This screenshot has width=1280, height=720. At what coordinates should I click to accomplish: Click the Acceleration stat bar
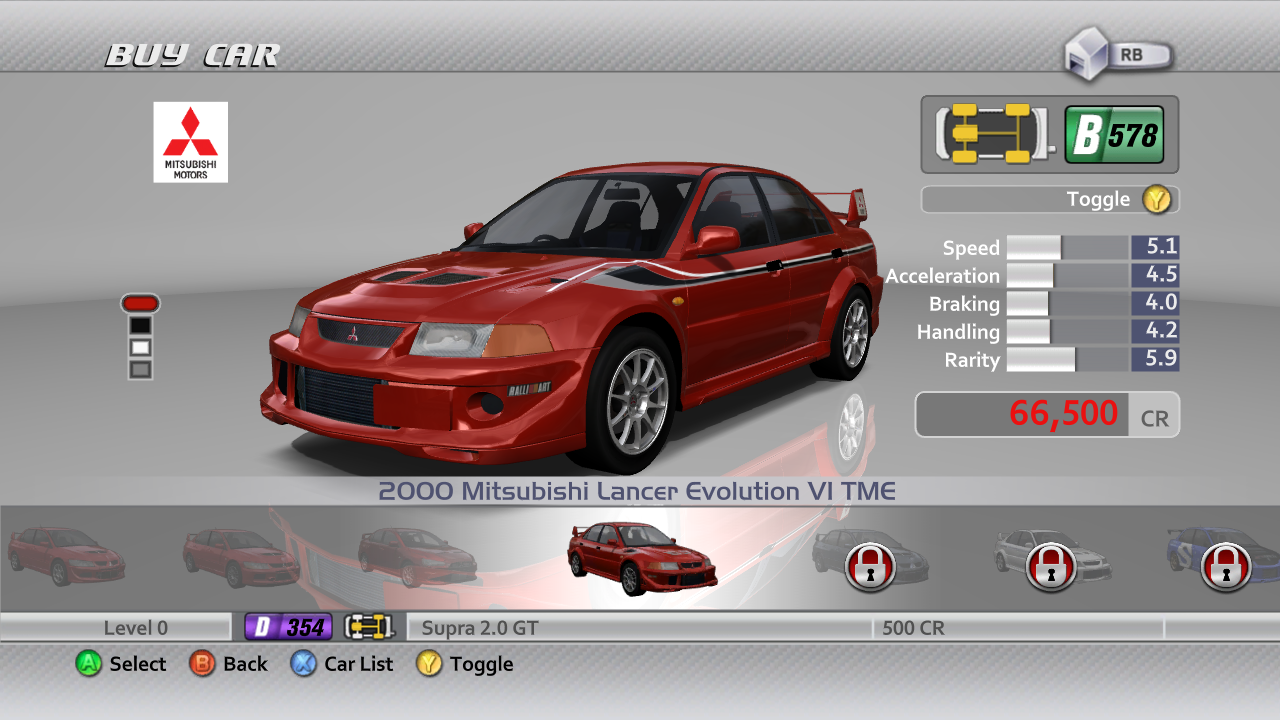tap(1068, 276)
